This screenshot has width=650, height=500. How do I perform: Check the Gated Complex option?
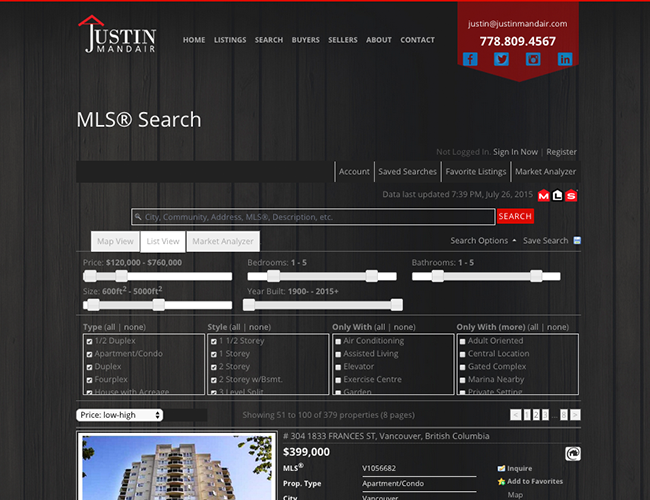pos(462,367)
